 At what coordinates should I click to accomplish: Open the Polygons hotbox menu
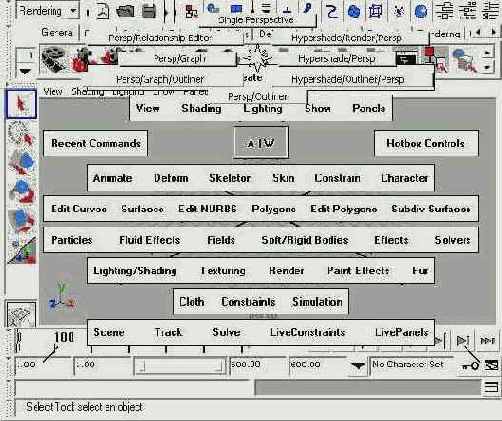pyautogui.click(x=273, y=209)
